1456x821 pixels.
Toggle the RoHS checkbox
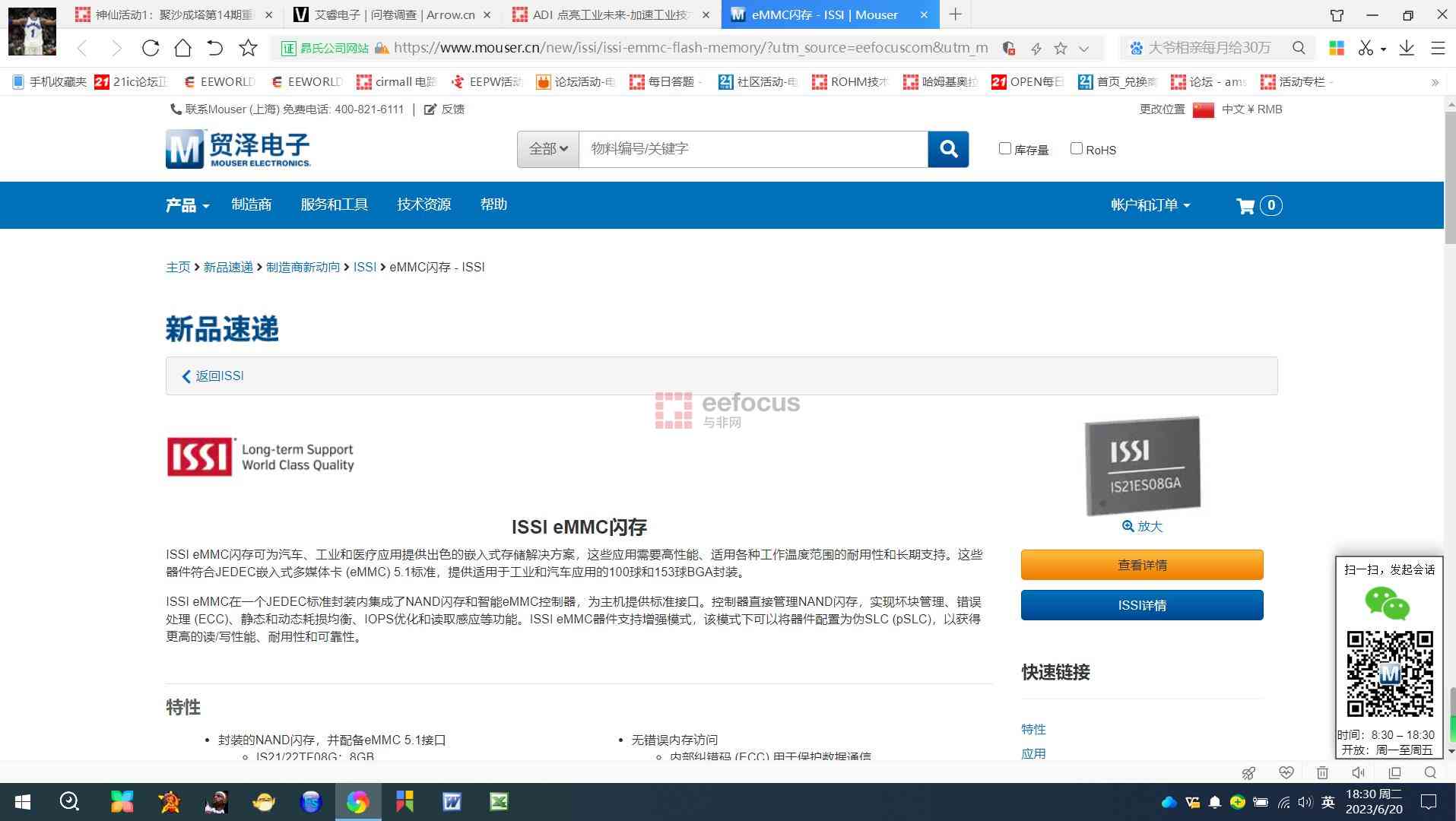pos(1076,148)
